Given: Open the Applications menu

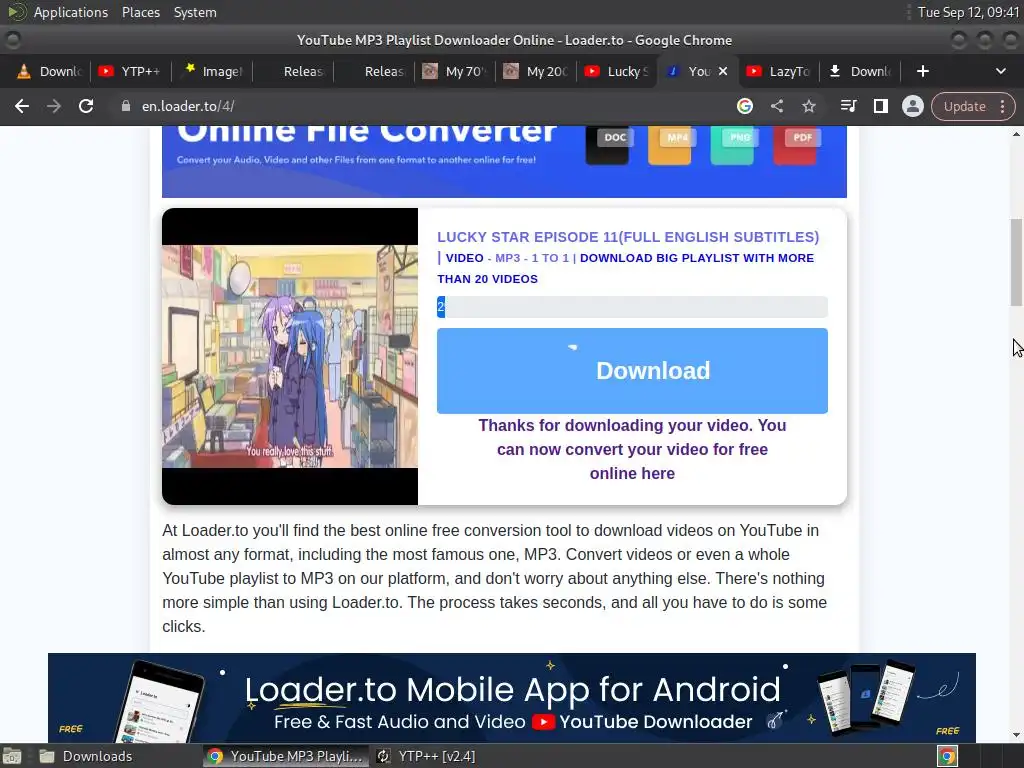Looking at the screenshot, I should click(71, 12).
